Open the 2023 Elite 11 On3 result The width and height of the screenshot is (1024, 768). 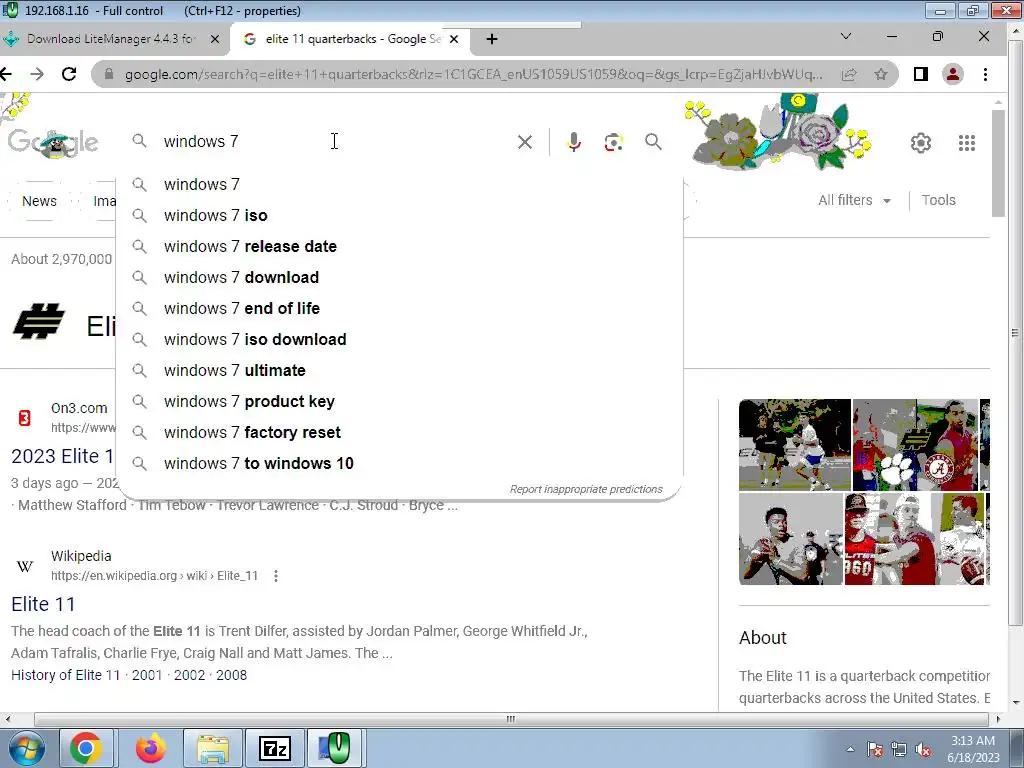[x=63, y=456]
